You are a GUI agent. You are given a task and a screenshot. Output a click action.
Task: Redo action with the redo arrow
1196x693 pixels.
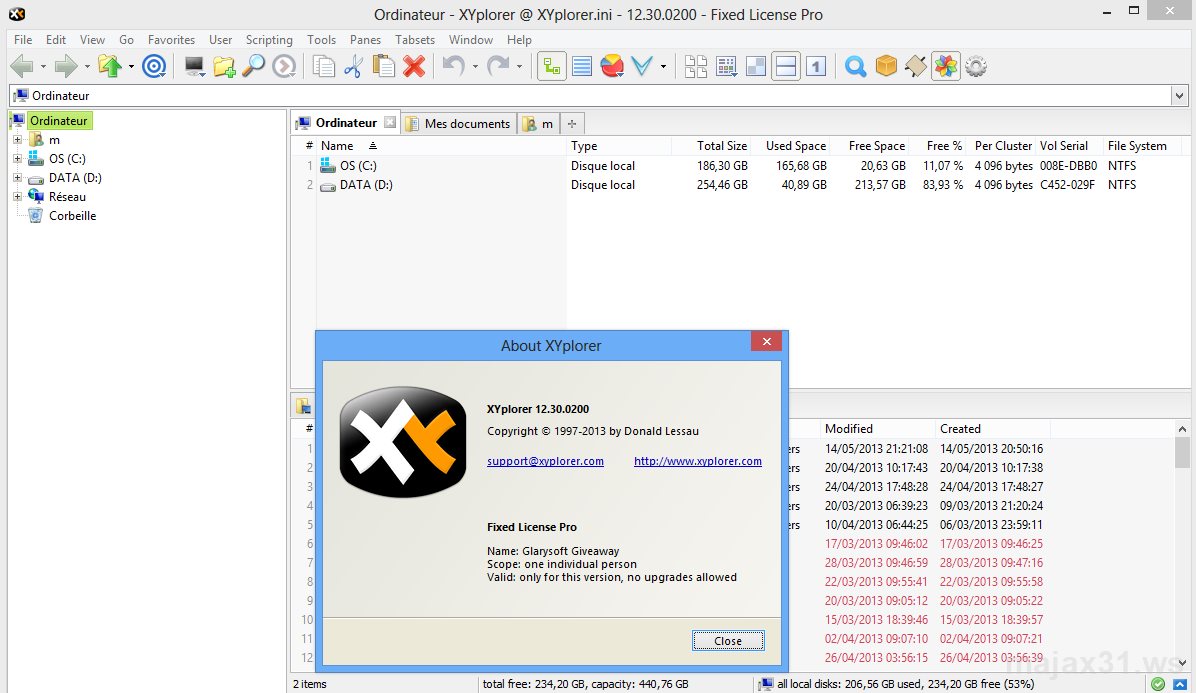pyautogui.click(x=498, y=67)
